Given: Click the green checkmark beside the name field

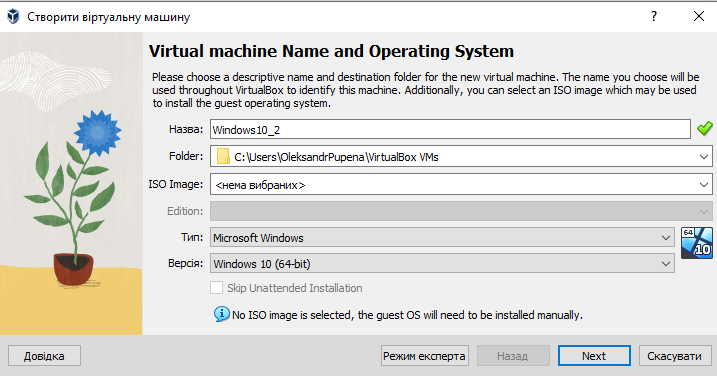Looking at the screenshot, I should [x=705, y=129].
